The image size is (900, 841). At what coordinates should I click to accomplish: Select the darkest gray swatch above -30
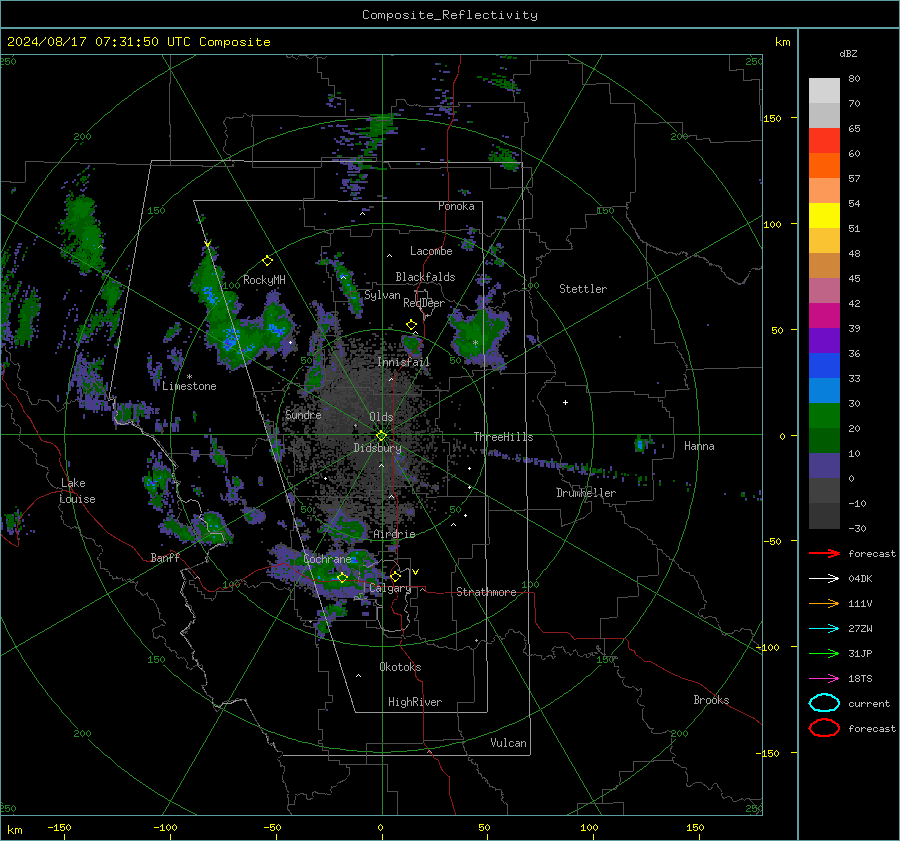(x=824, y=516)
